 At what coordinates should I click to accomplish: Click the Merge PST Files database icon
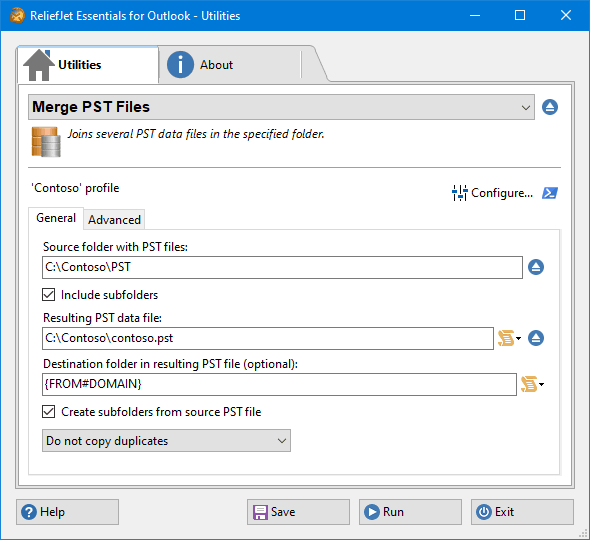46,141
